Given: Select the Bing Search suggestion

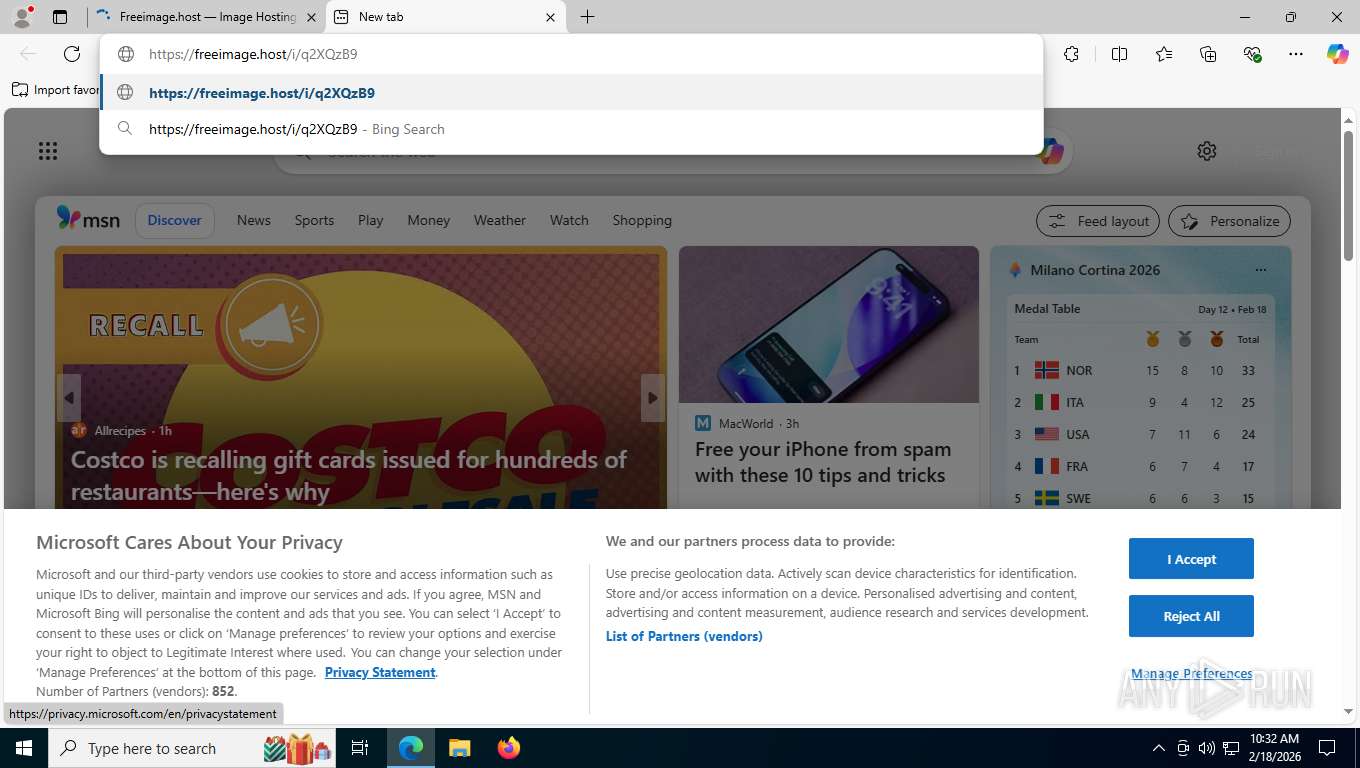Looking at the screenshot, I should tap(571, 129).
